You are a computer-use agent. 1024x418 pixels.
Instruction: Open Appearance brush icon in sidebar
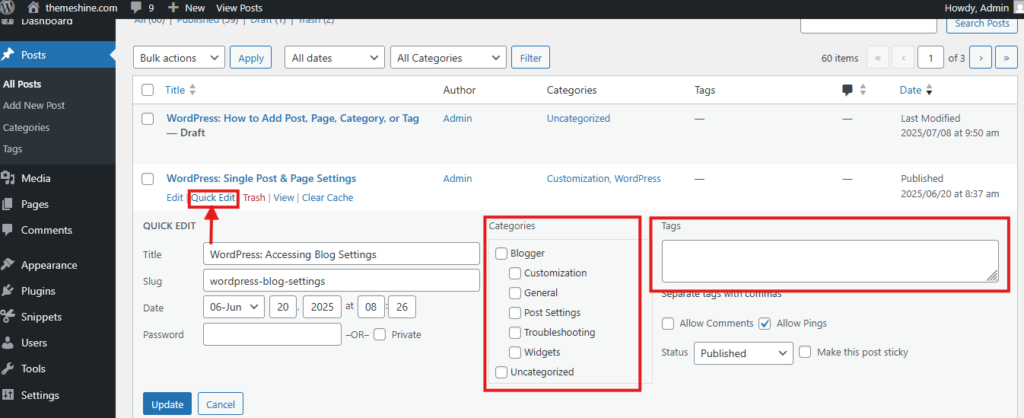(8, 265)
